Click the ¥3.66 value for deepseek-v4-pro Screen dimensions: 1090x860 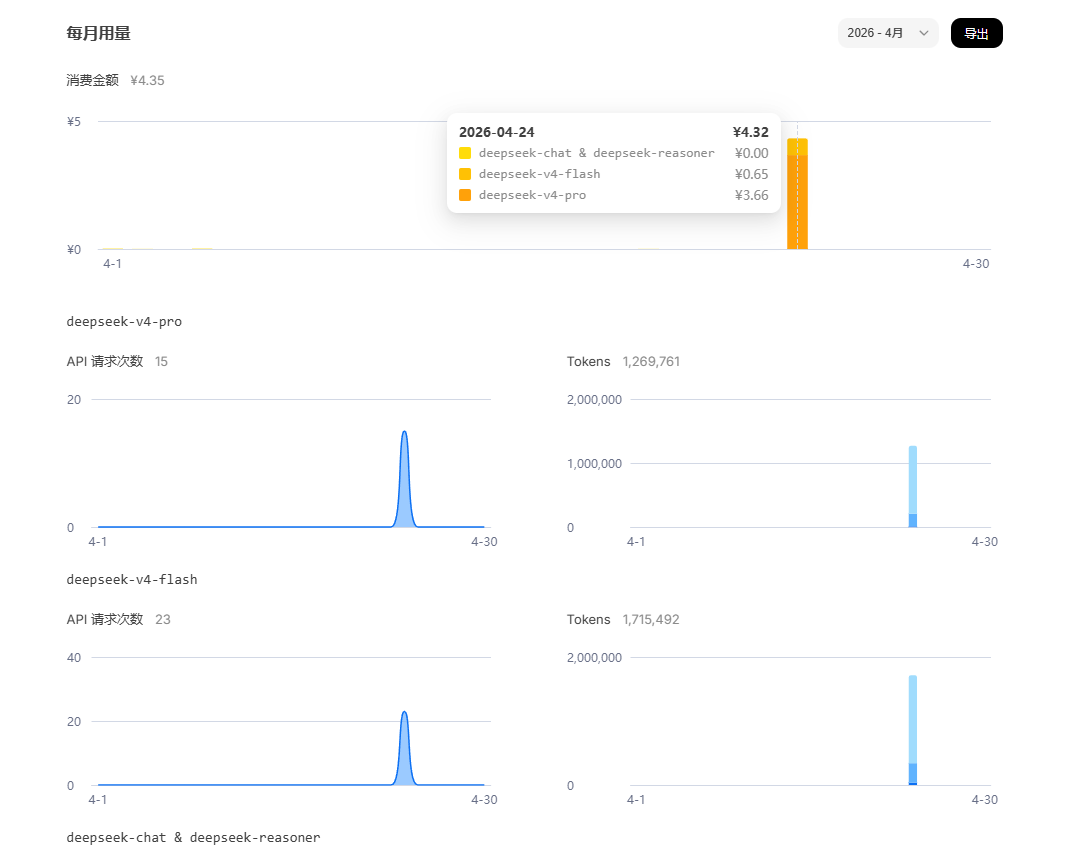click(x=751, y=195)
